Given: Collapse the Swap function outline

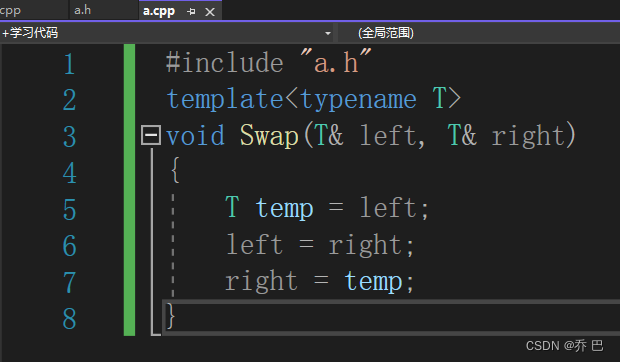Looking at the screenshot, I should [x=151, y=135].
